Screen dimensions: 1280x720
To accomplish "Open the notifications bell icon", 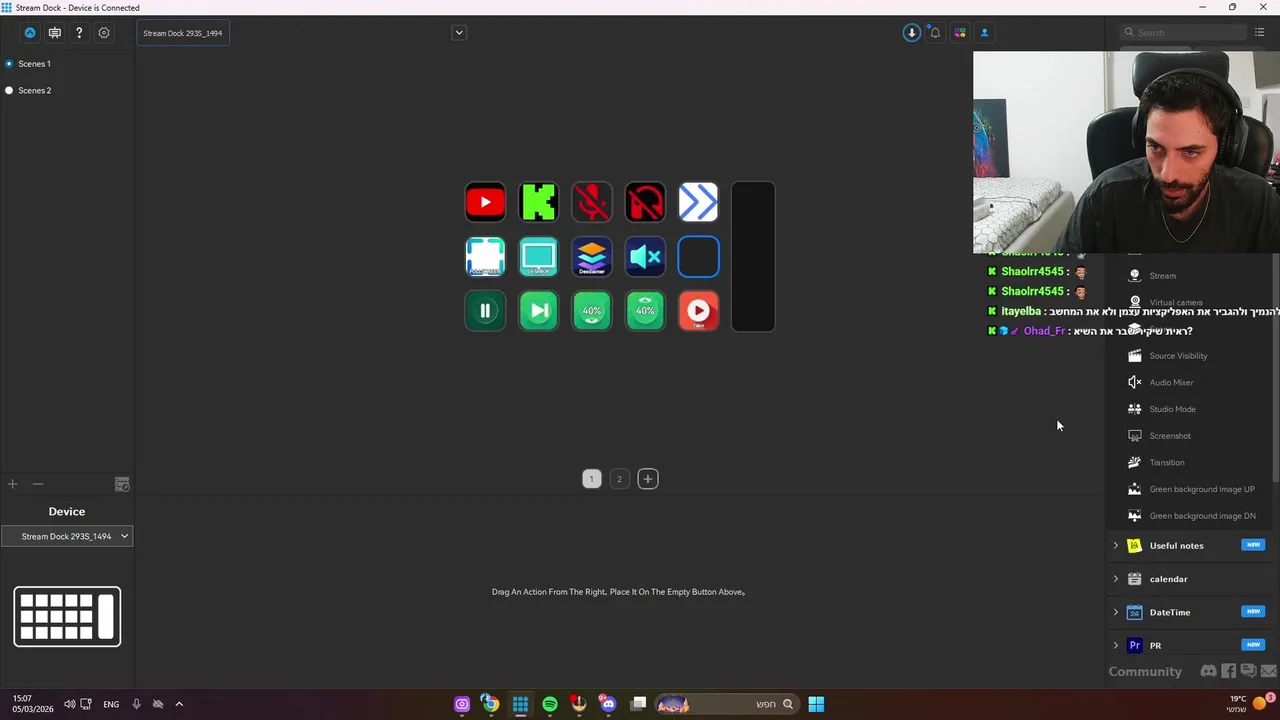I will [x=935, y=33].
